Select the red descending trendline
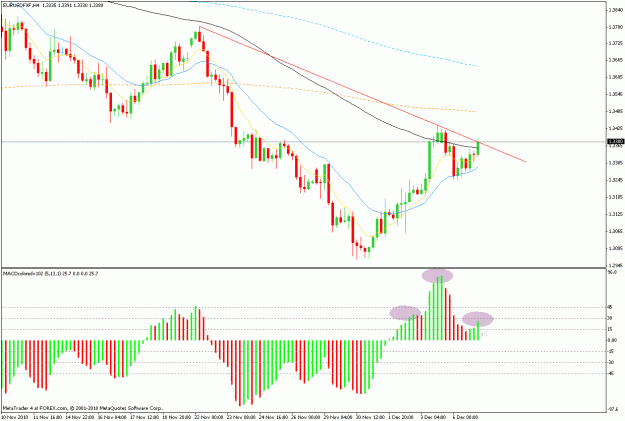625x421 pixels. click(363, 94)
